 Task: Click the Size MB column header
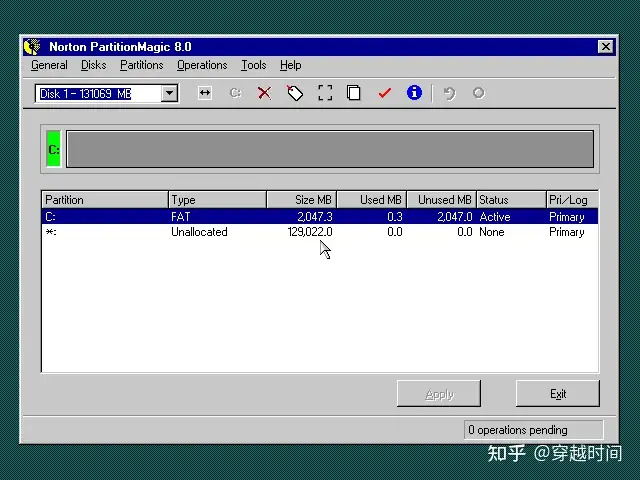(x=302, y=200)
